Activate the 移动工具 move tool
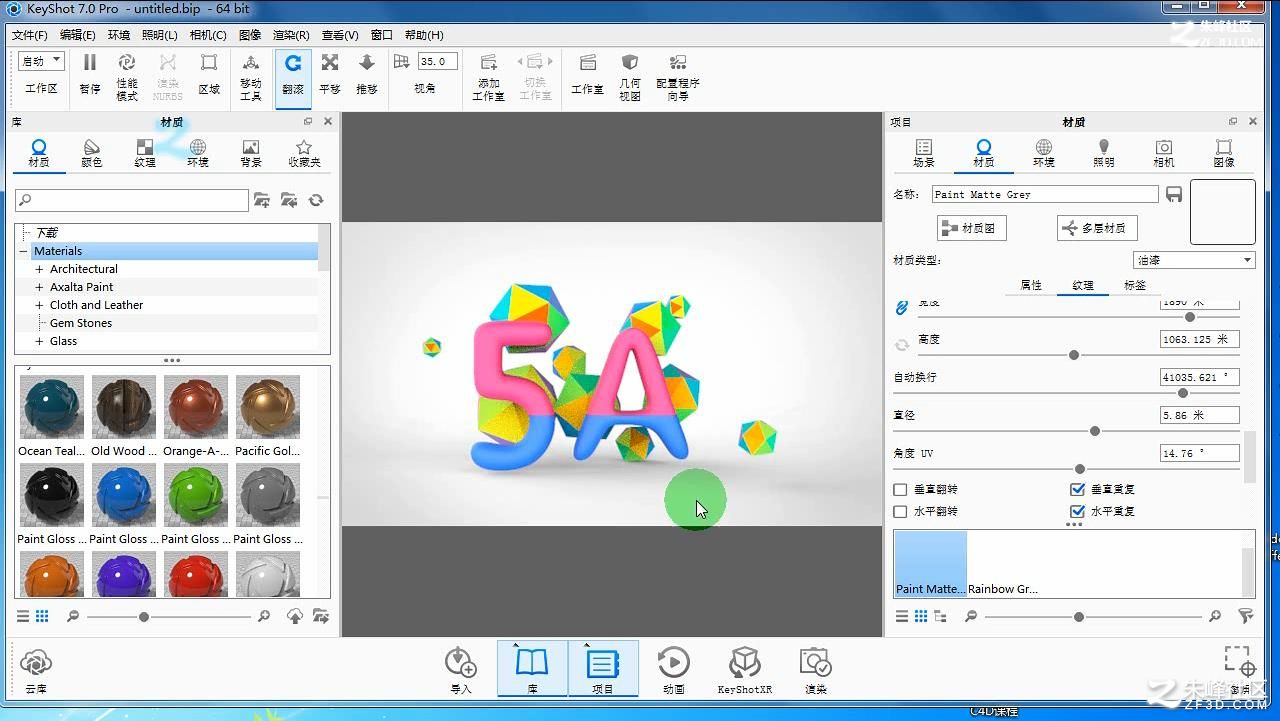Image resolution: width=1280 pixels, height=721 pixels. 251,76
